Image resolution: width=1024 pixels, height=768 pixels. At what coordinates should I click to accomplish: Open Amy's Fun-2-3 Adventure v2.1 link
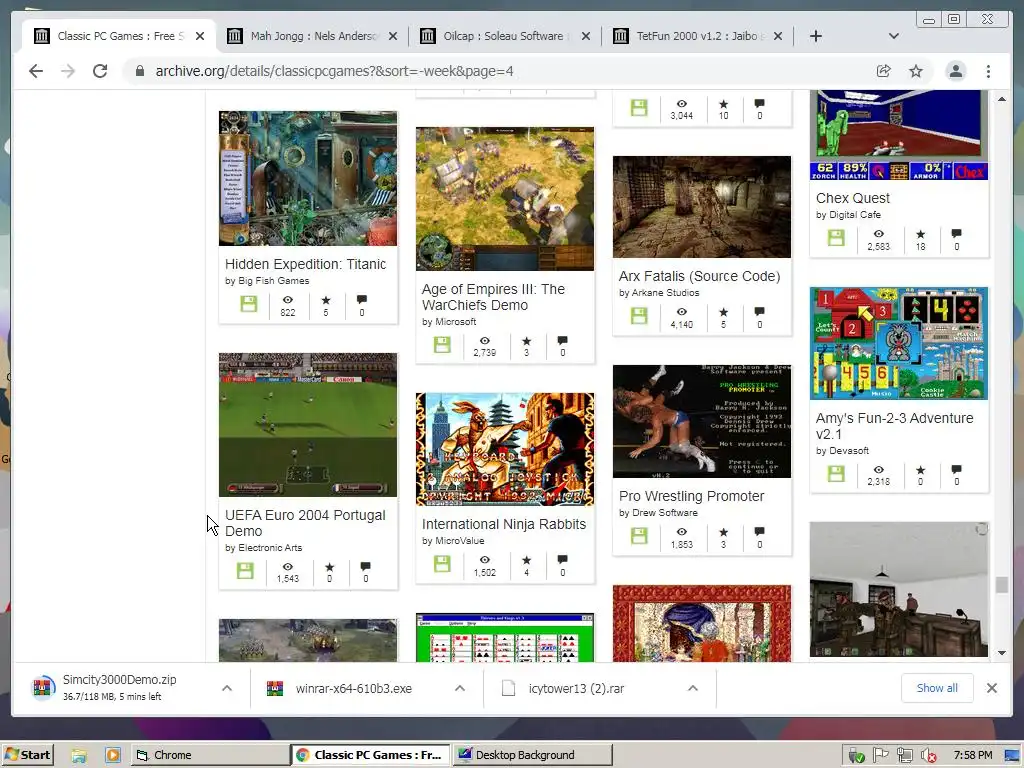click(894, 426)
